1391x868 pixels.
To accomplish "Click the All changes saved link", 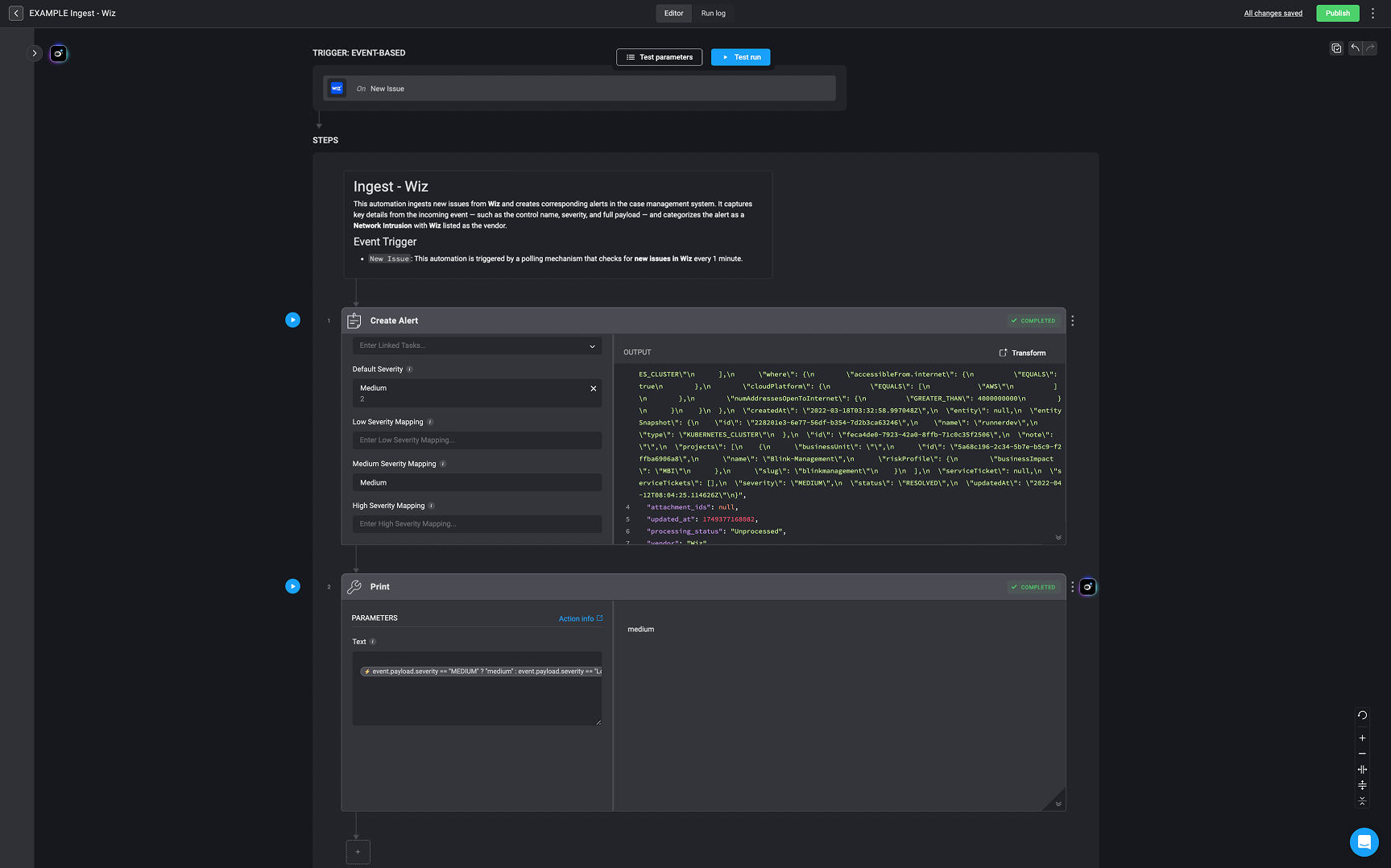I will [x=1273, y=13].
